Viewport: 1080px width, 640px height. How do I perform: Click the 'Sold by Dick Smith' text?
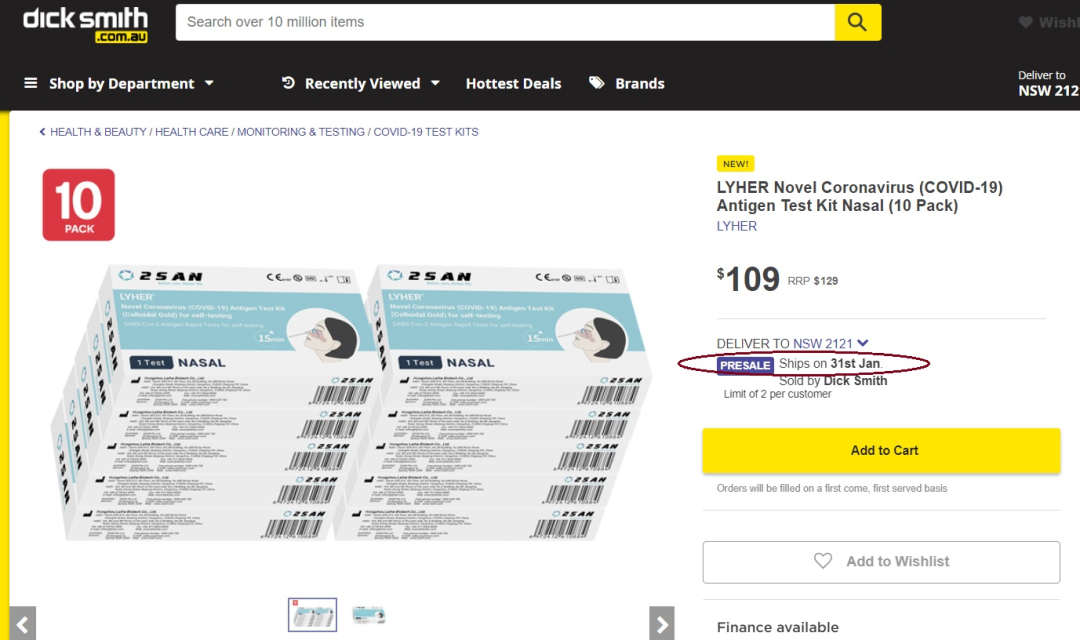coord(833,381)
